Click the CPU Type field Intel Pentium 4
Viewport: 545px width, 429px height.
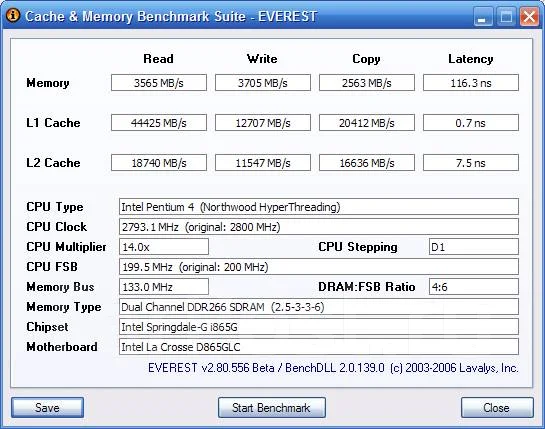319,207
